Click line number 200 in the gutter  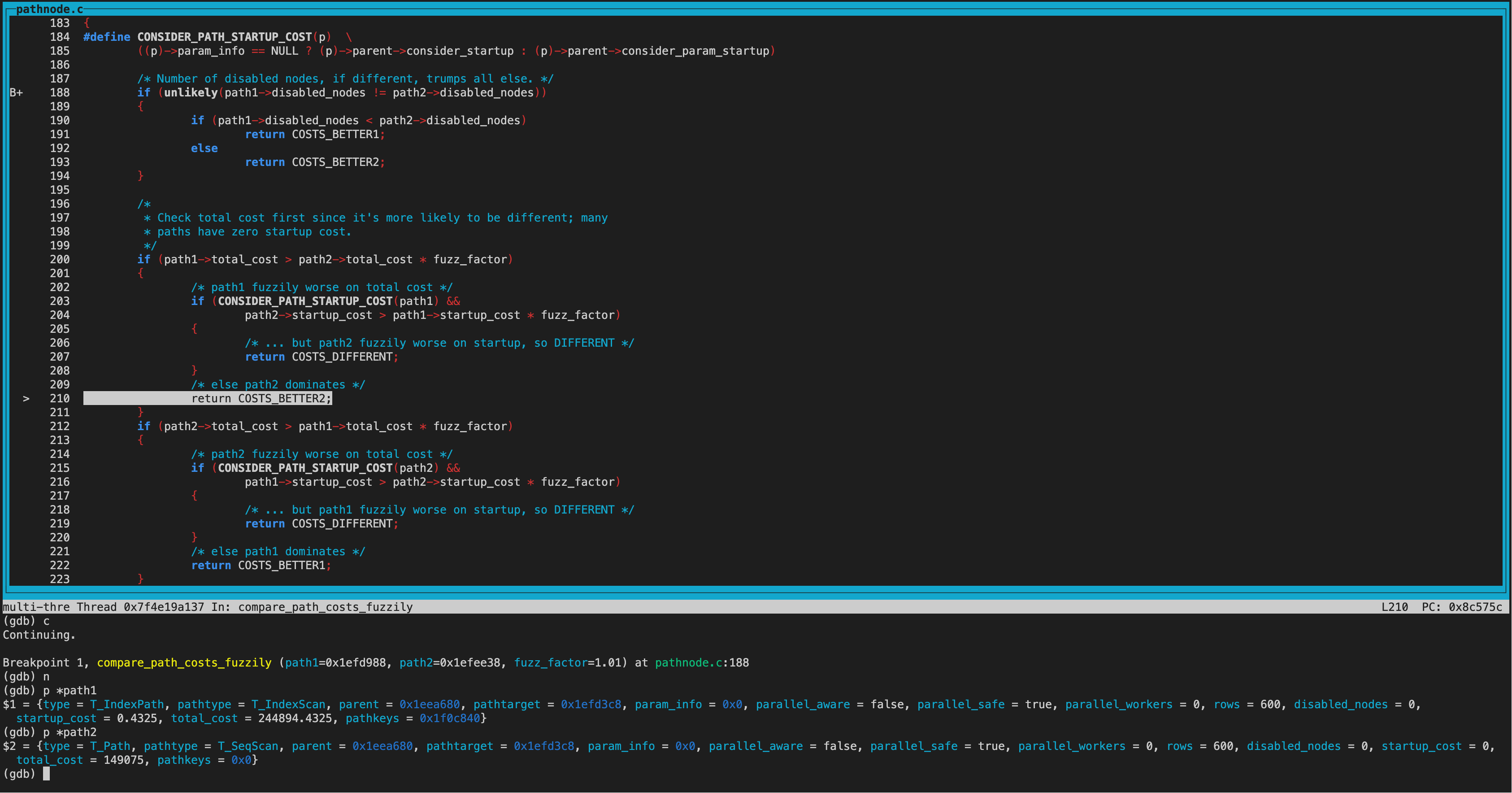pos(59,259)
